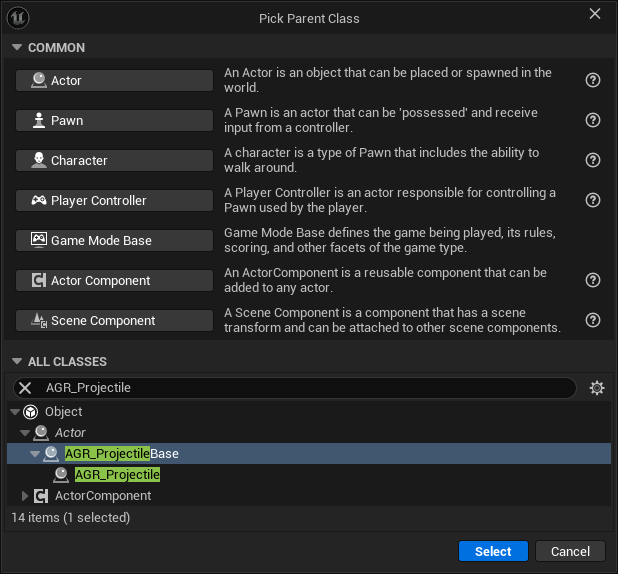This screenshot has height=574, width=618.
Task: Open help for the Scene Component class
Action: point(593,320)
